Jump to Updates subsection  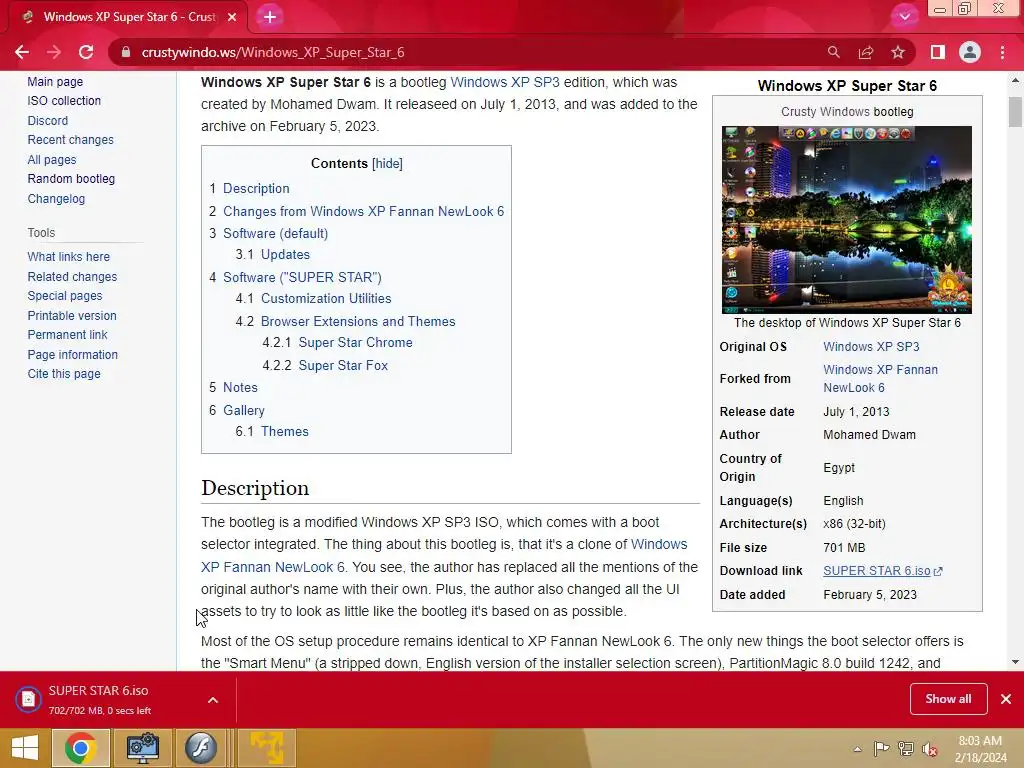pos(285,255)
